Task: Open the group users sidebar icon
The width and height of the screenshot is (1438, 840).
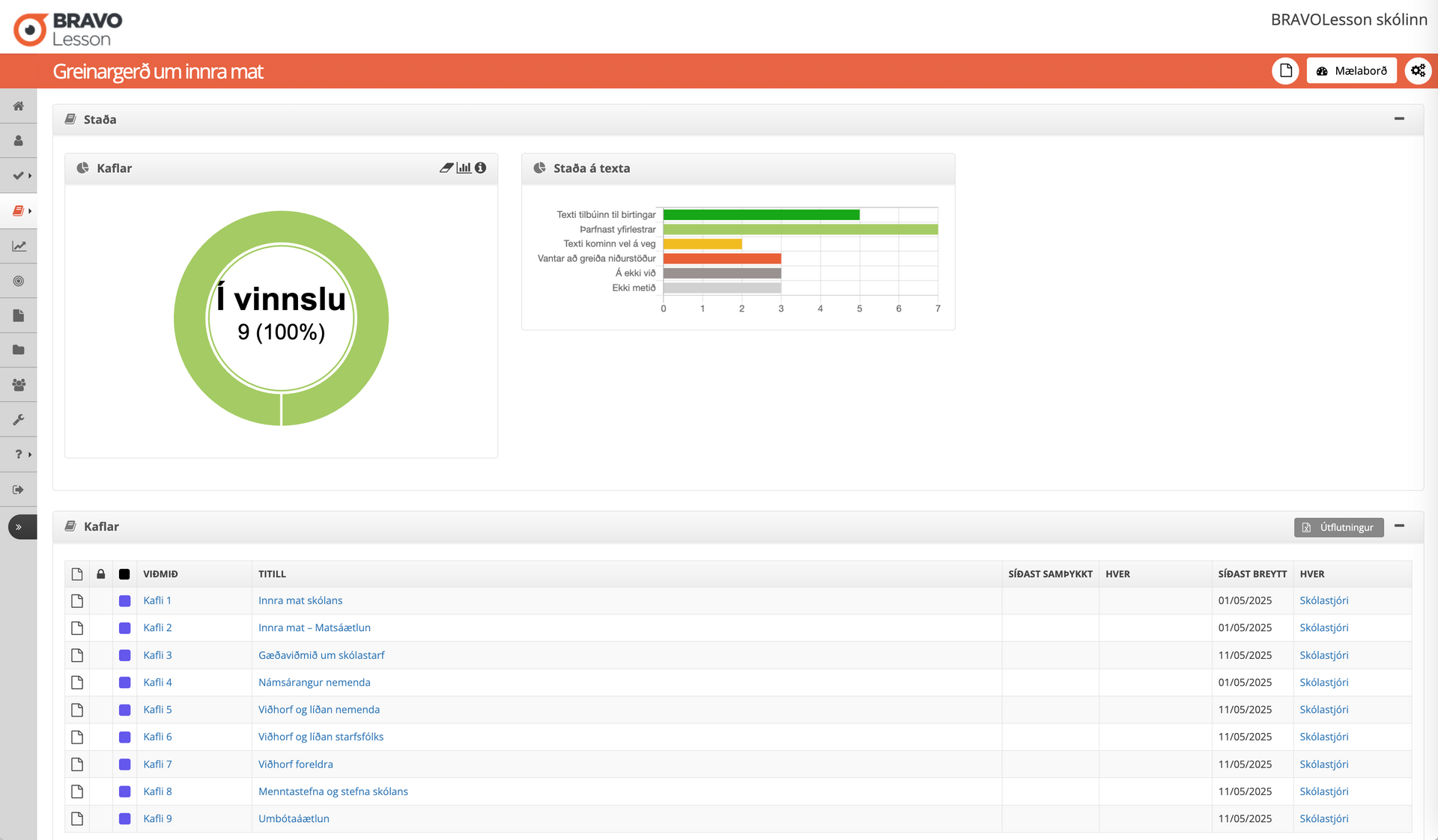Action: [x=19, y=385]
